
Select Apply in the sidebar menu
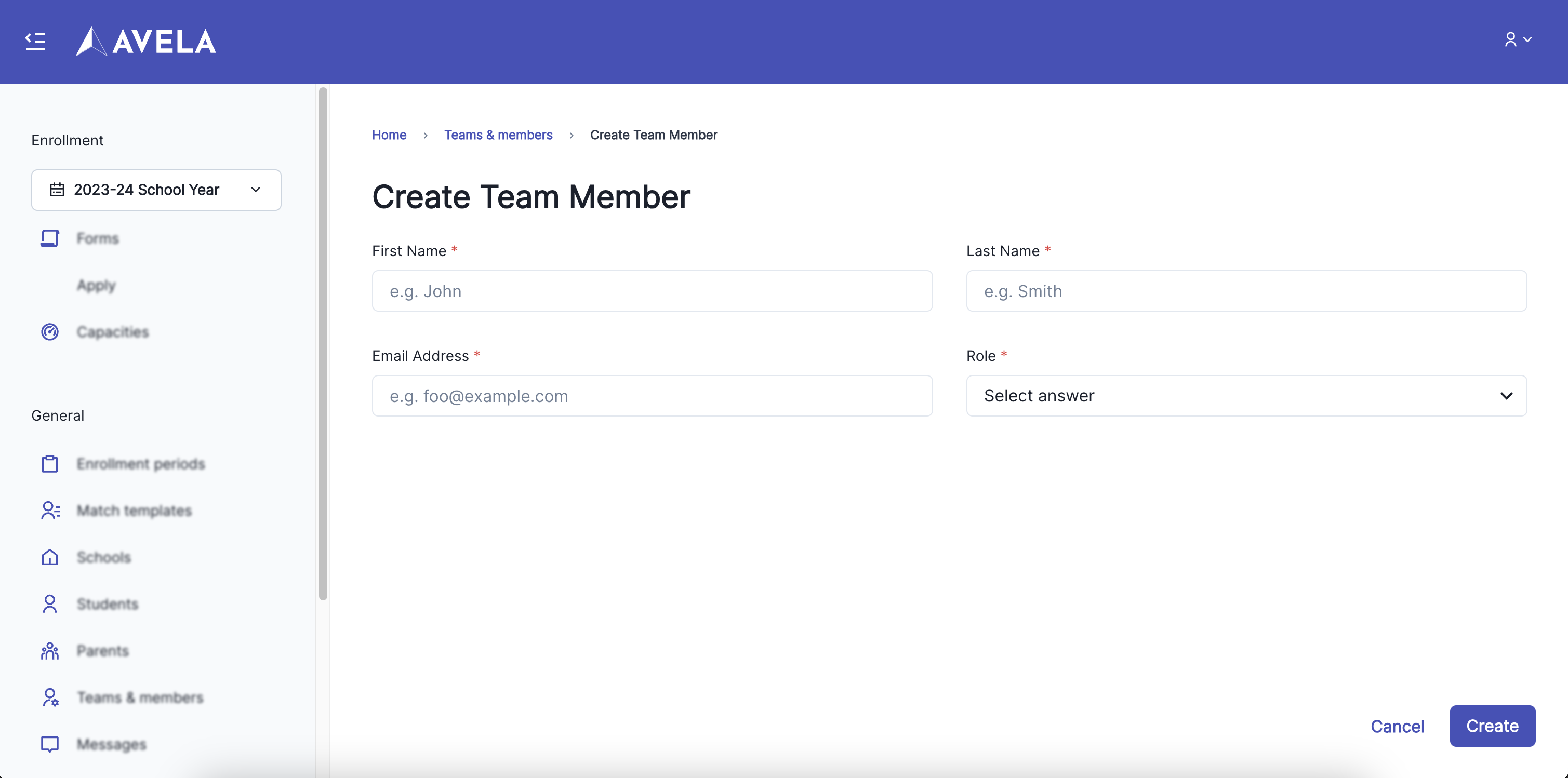[96, 285]
